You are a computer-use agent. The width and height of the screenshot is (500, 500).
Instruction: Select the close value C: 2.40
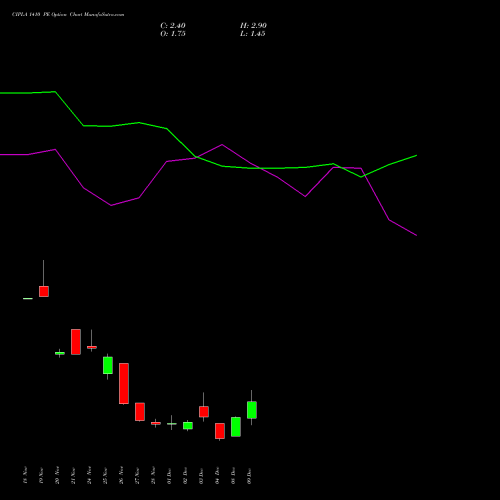coord(173,26)
